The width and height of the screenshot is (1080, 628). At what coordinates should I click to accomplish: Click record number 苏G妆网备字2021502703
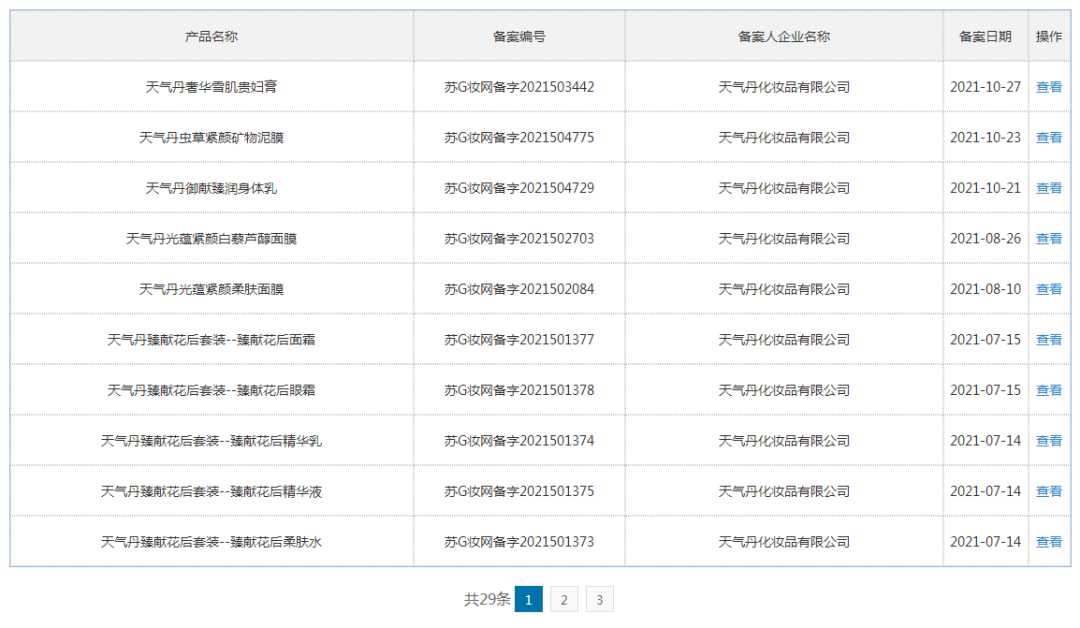[519, 239]
